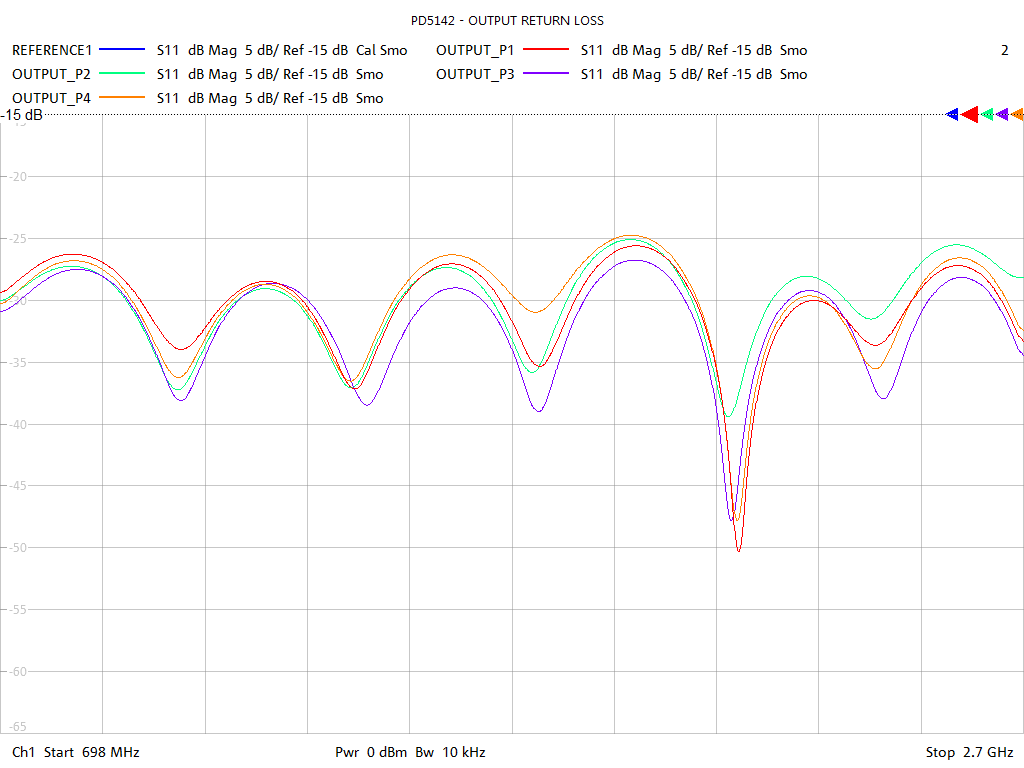The width and height of the screenshot is (1024, 768).
Task: Click the 'Start 698 MHz' frequency value
Action: [x=91, y=752]
